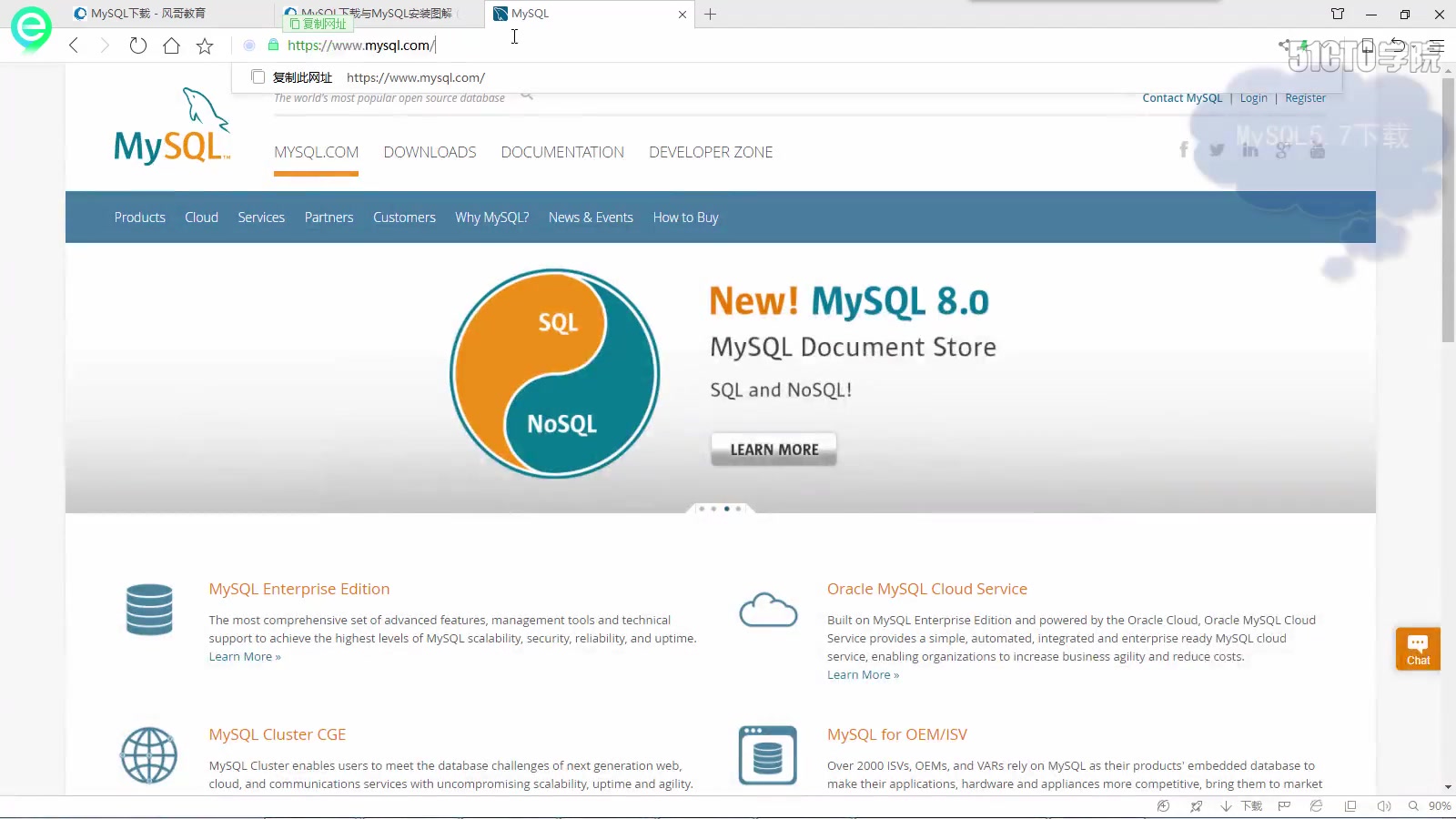Image resolution: width=1456 pixels, height=819 pixels.
Task: Switch IE compatibility mode icon
Action: (1316, 806)
